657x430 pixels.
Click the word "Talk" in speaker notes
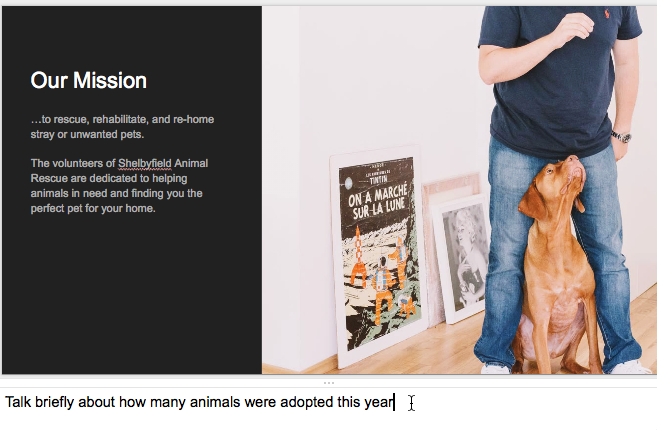pos(18,402)
